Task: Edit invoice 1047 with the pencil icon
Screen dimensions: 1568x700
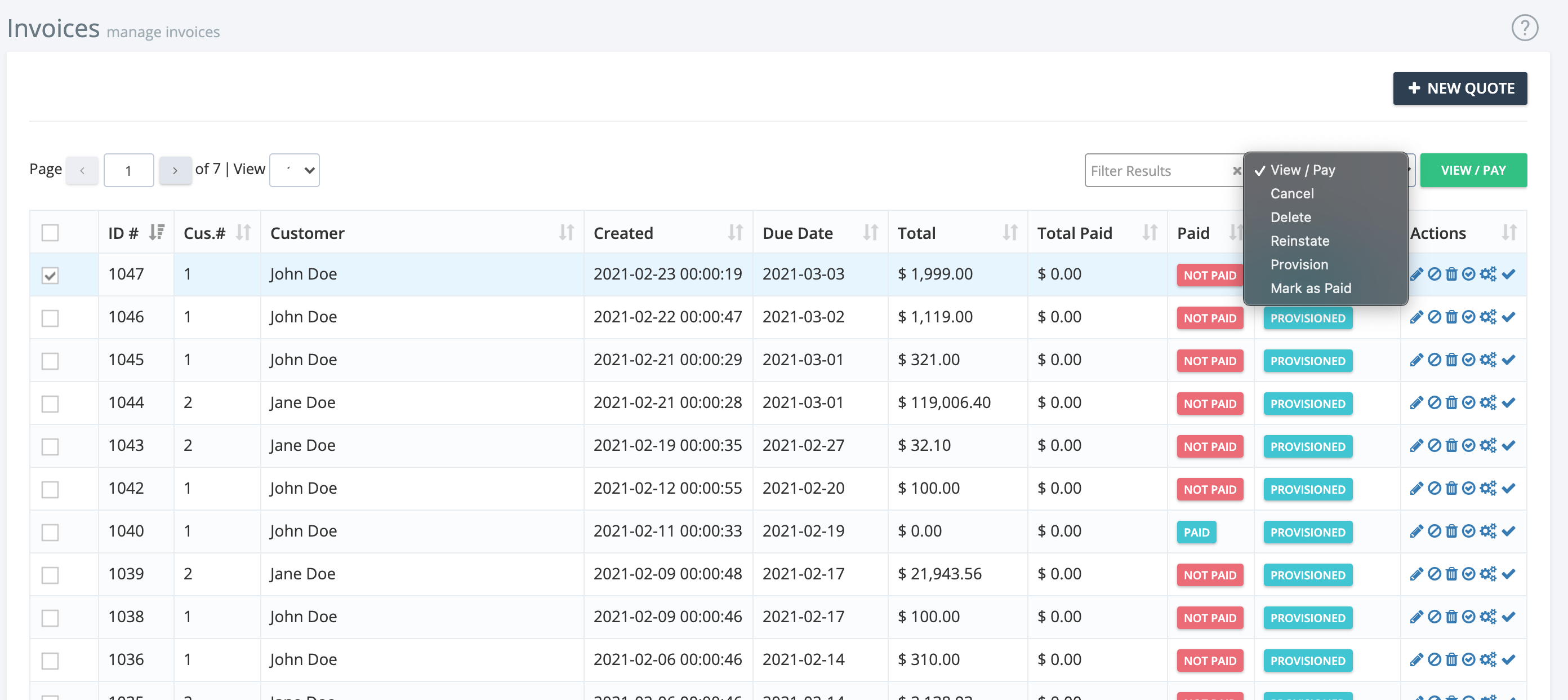Action: coord(1416,274)
